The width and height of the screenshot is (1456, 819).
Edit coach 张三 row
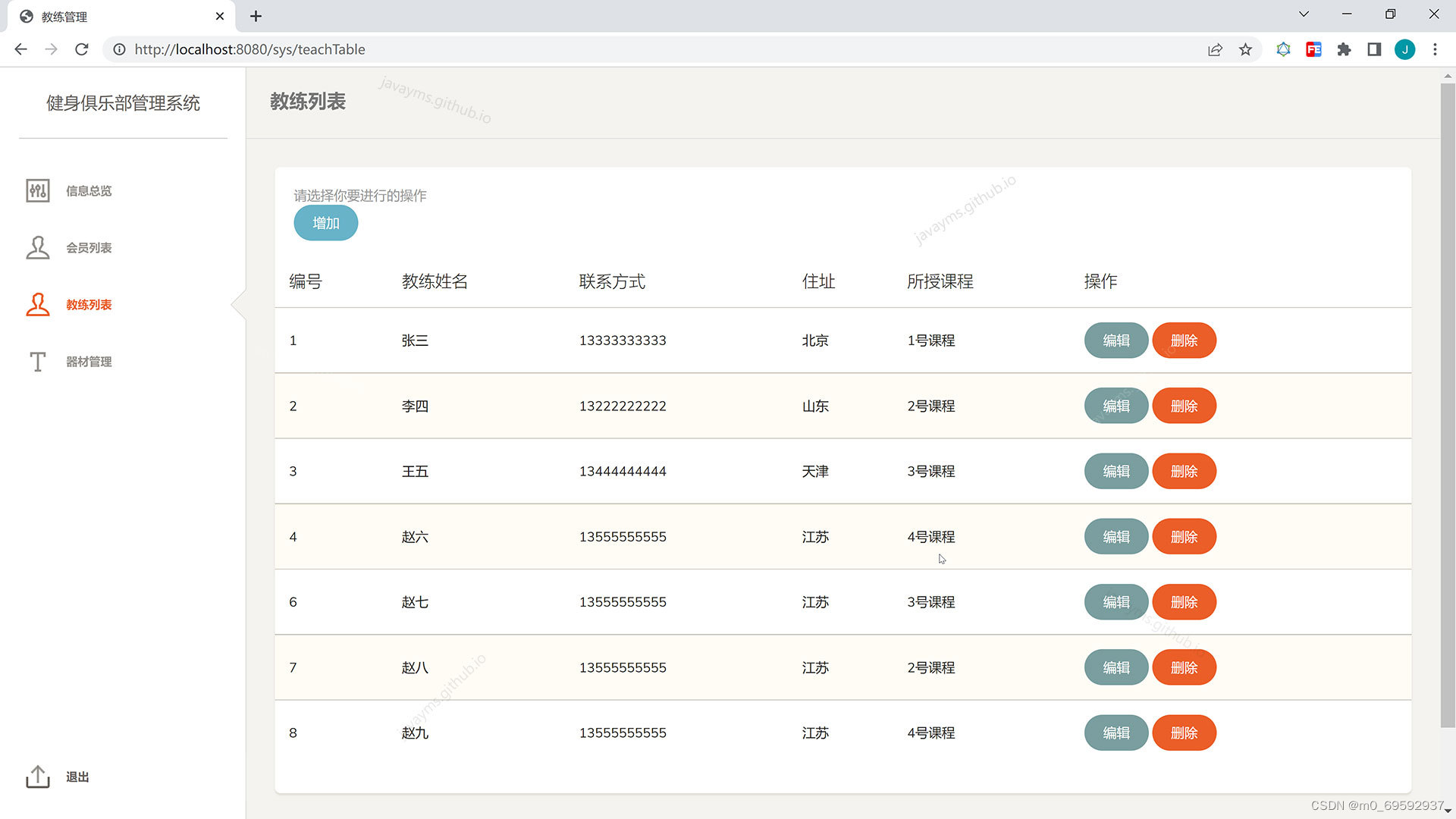pyautogui.click(x=1116, y=340)
